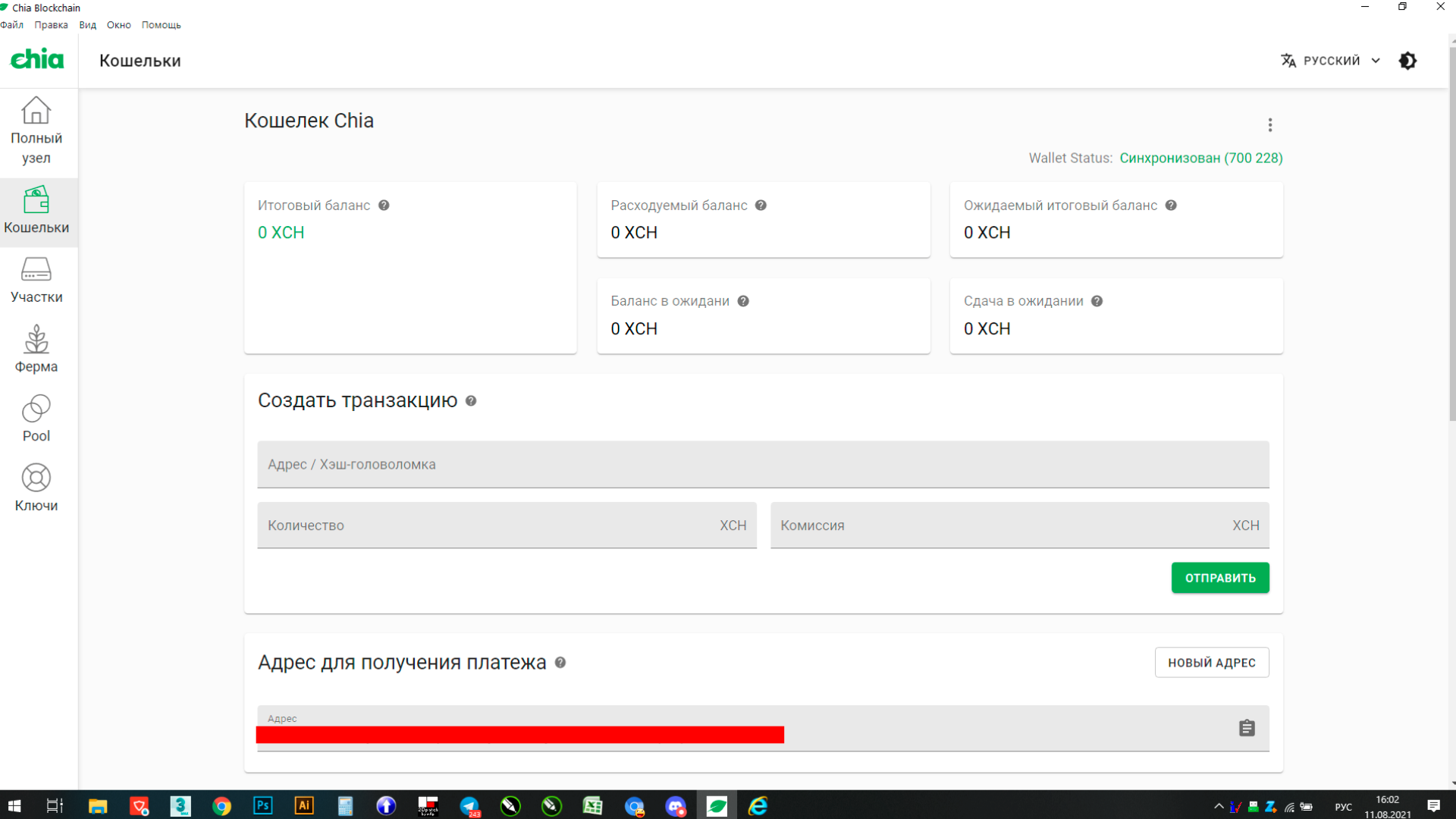
Task: Show hidden system tray icons
Action: 1219,806
